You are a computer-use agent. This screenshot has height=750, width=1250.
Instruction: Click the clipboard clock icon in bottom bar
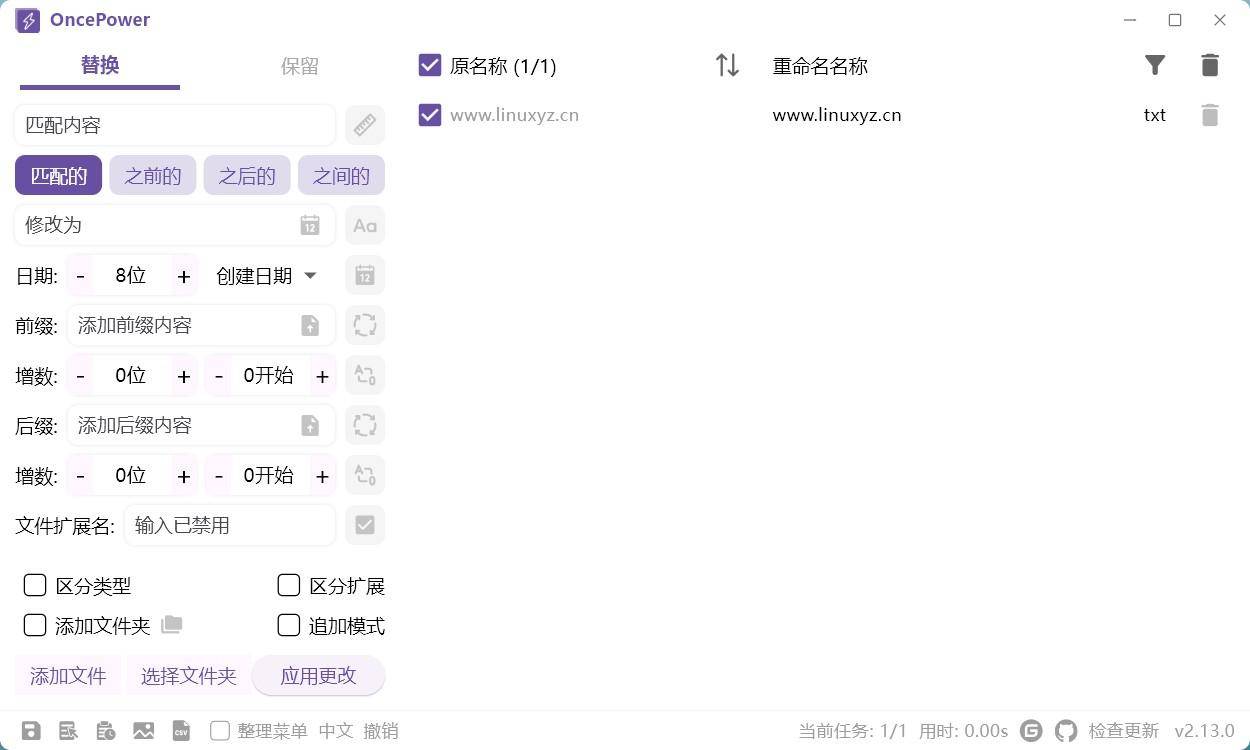click(105, 731)
